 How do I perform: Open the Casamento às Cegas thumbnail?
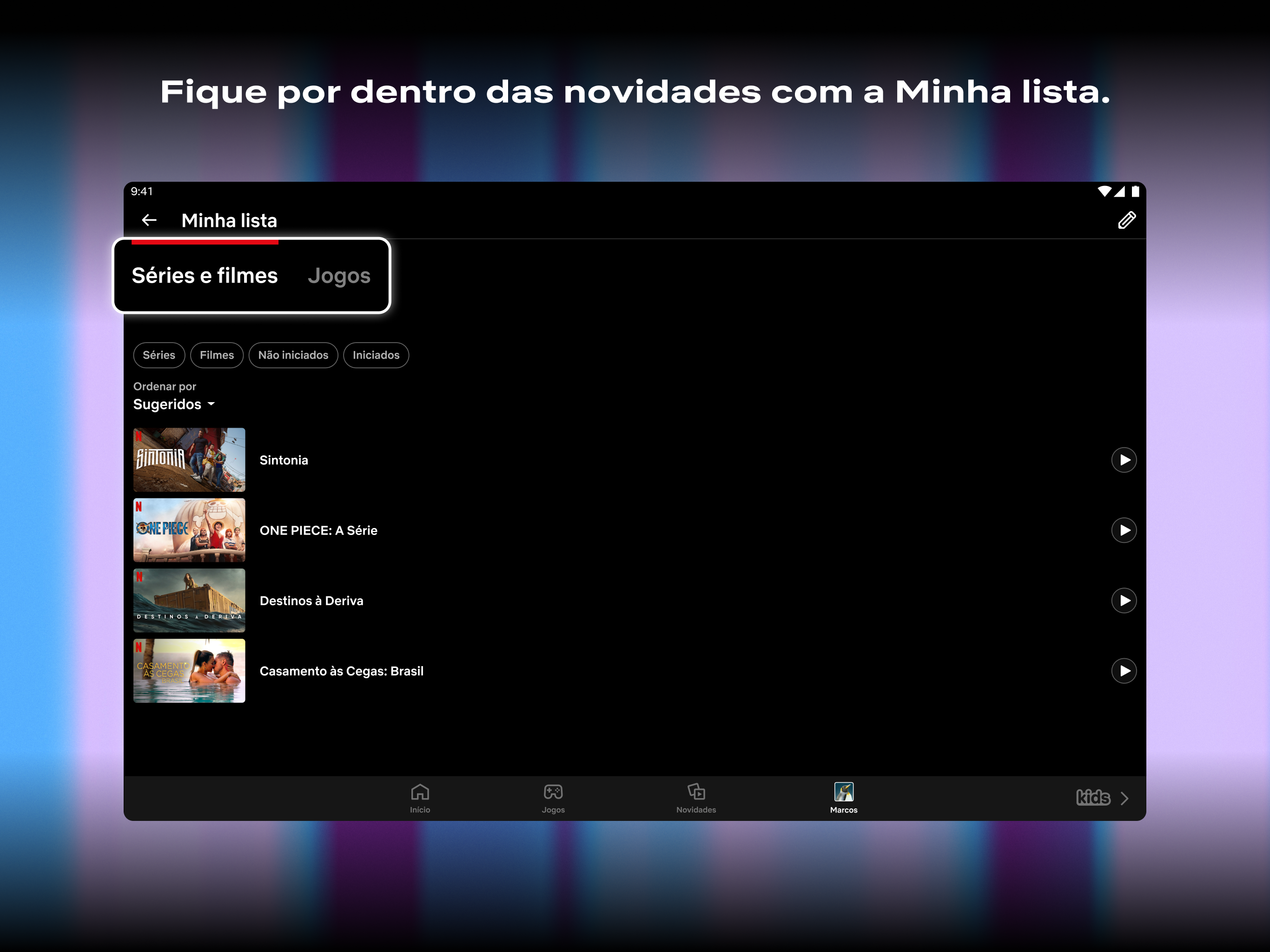click(189, 671)
